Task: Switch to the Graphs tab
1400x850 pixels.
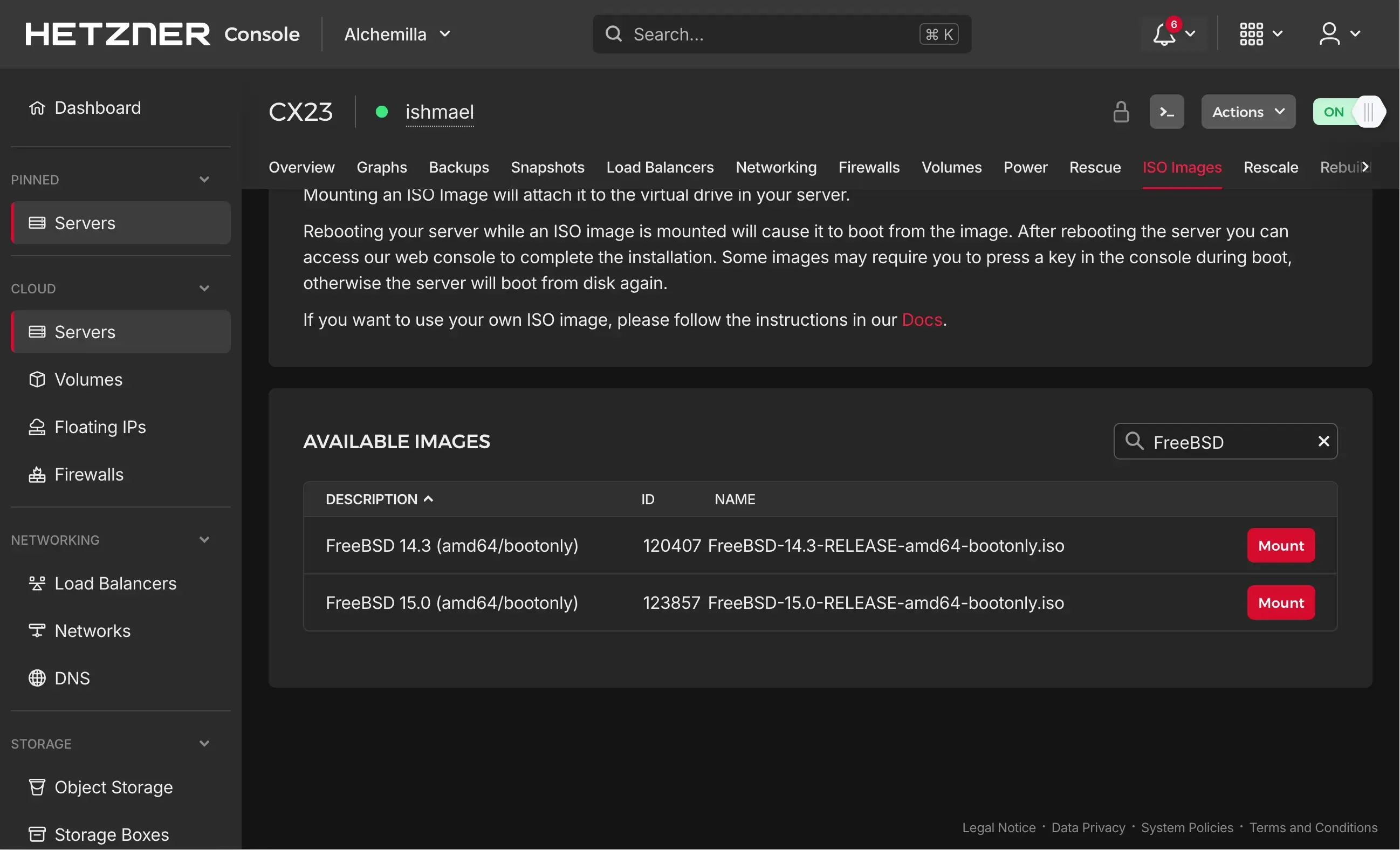Action: pos(382,168)
